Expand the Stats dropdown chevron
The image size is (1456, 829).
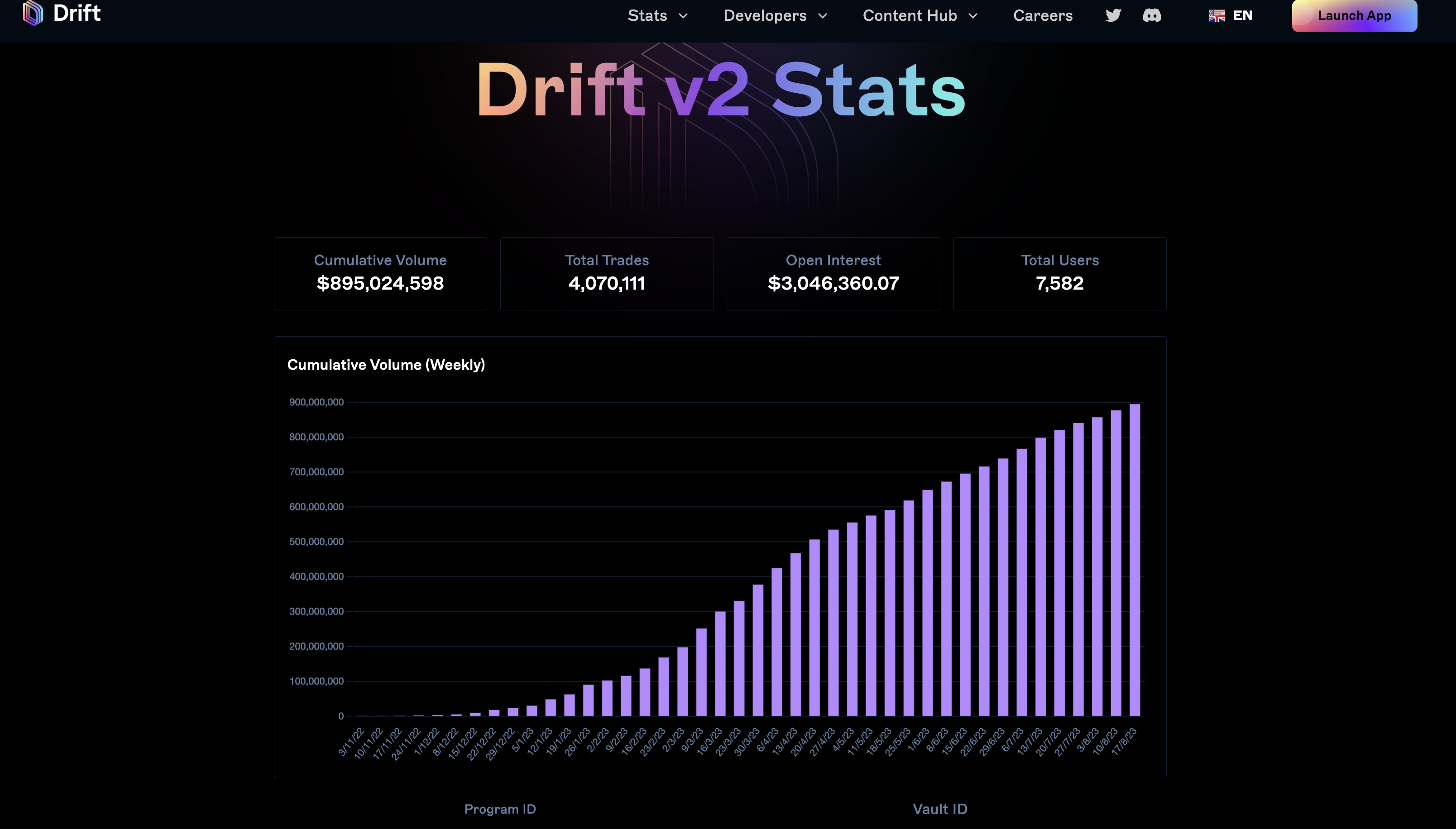click(684, 16)
